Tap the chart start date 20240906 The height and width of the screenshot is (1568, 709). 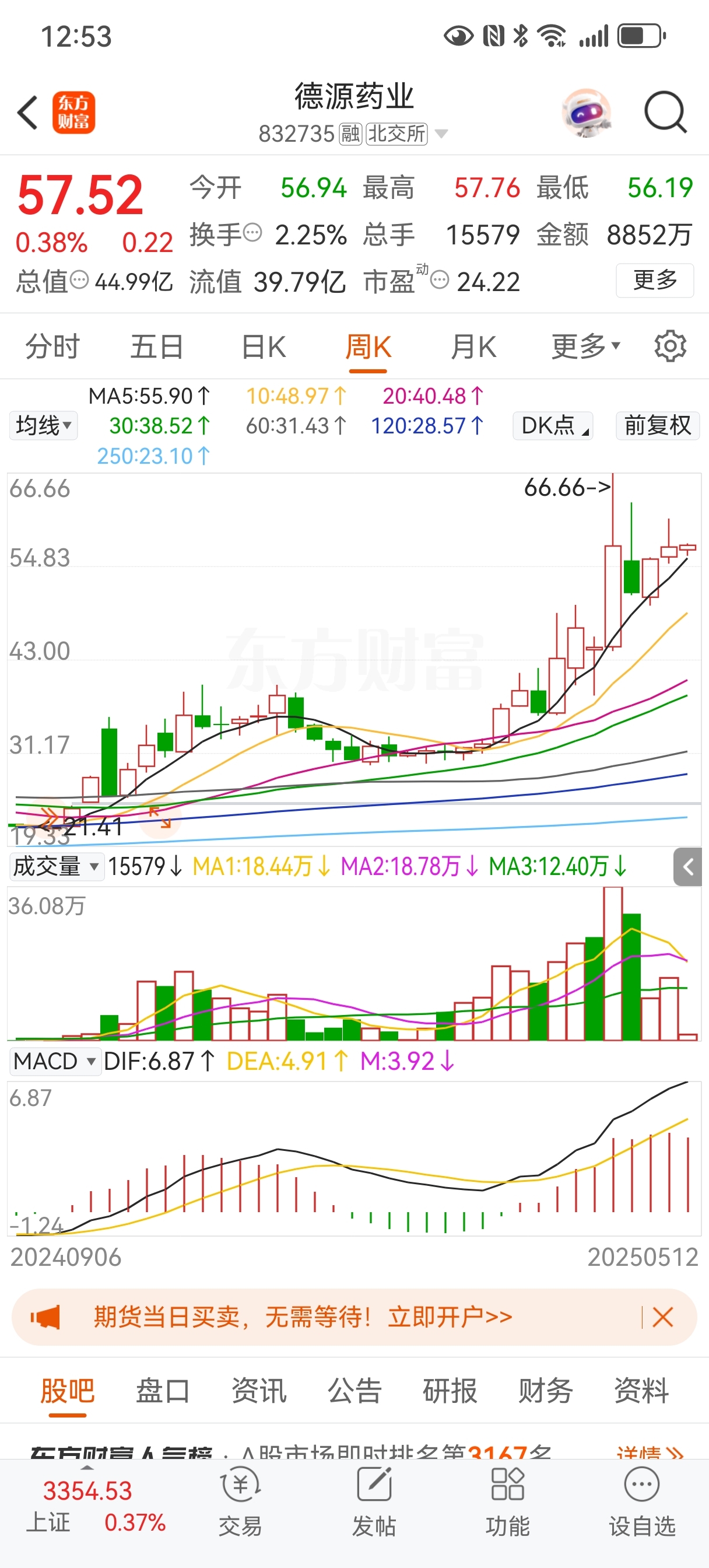click(66, 1257)
